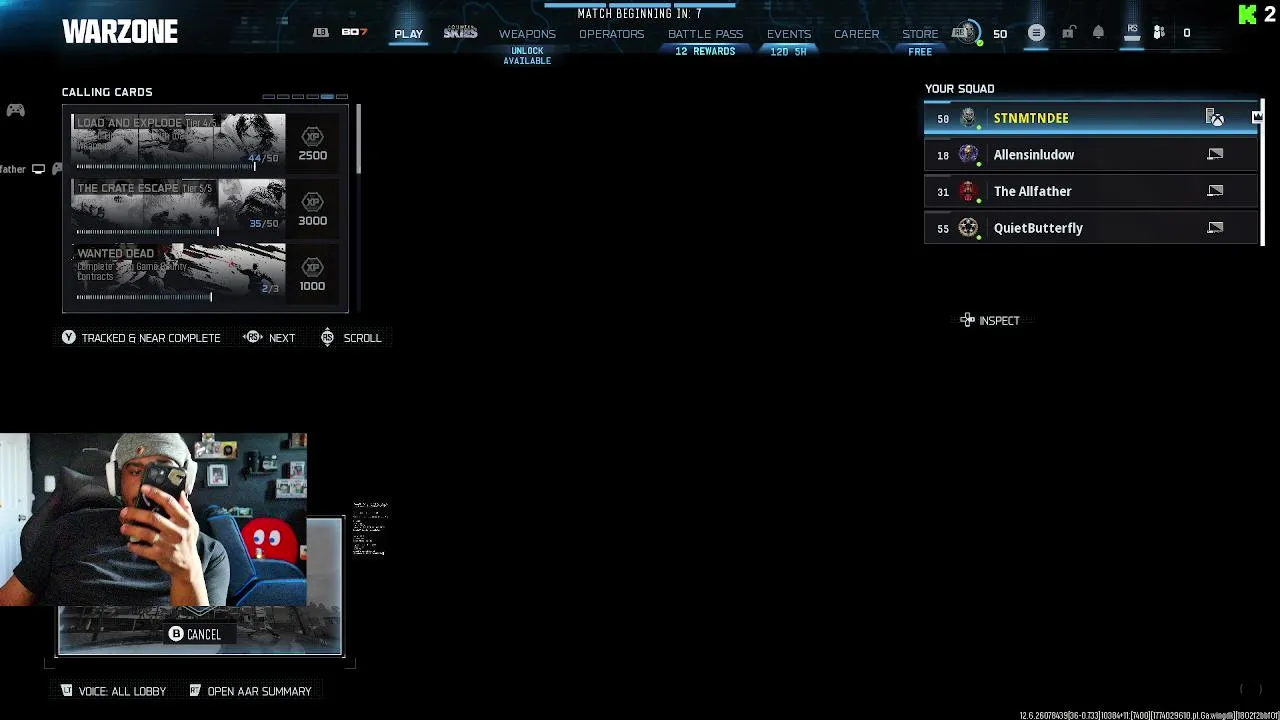The image size is (1280, 720).
Task: Select squad member QuietButterfly
Action: click(x=1092, y=228)
